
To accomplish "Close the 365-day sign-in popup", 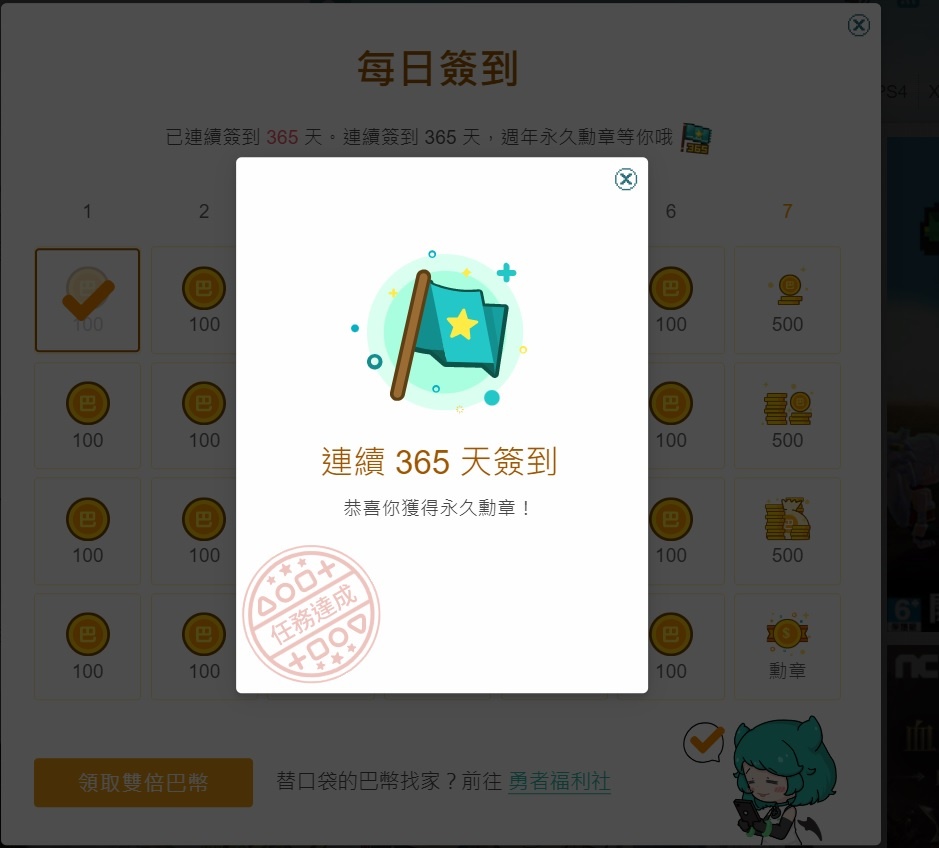I will [x=626, y=179].
